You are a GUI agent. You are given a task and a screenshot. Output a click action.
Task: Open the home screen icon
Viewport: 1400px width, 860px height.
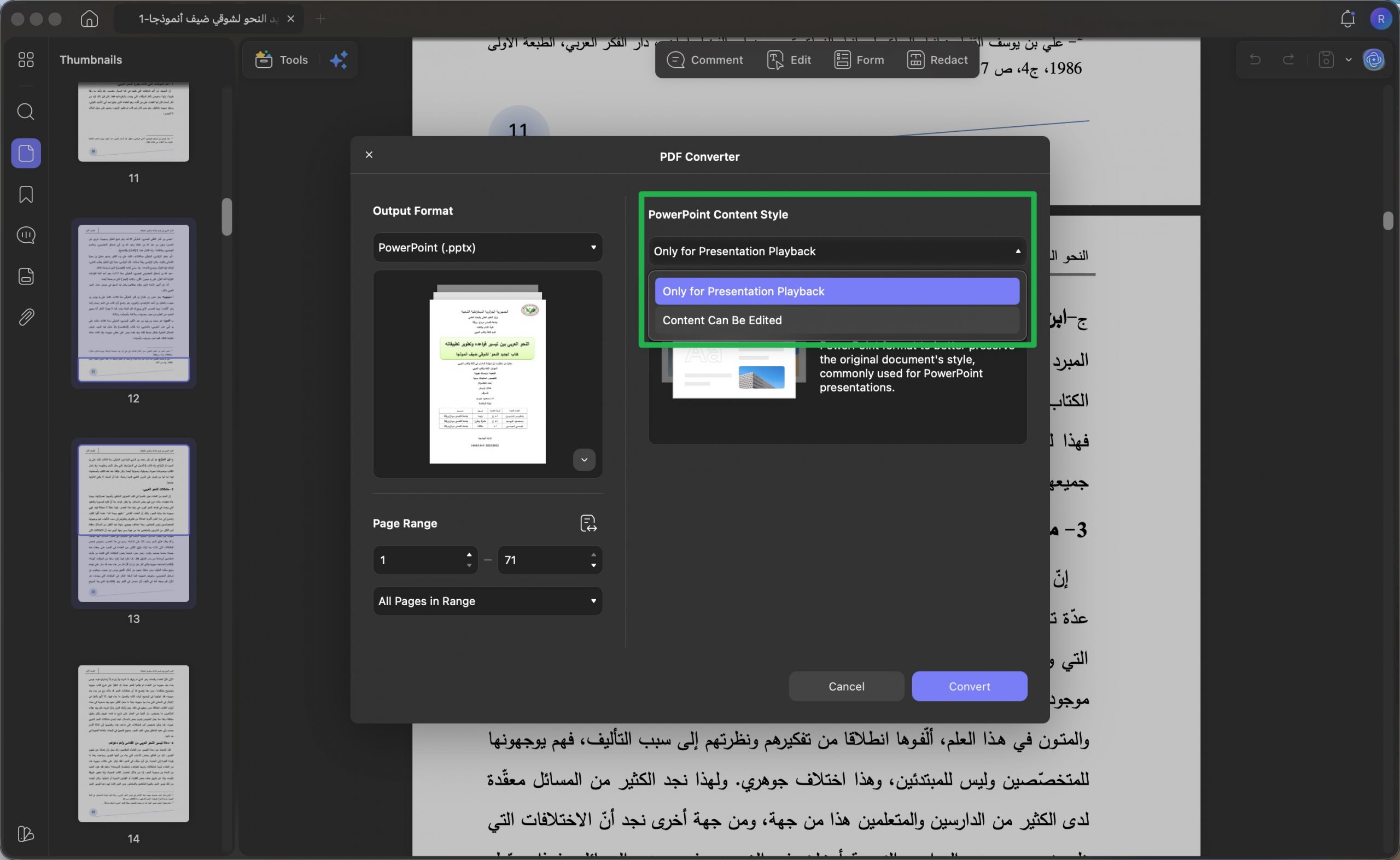click(89, 19)
